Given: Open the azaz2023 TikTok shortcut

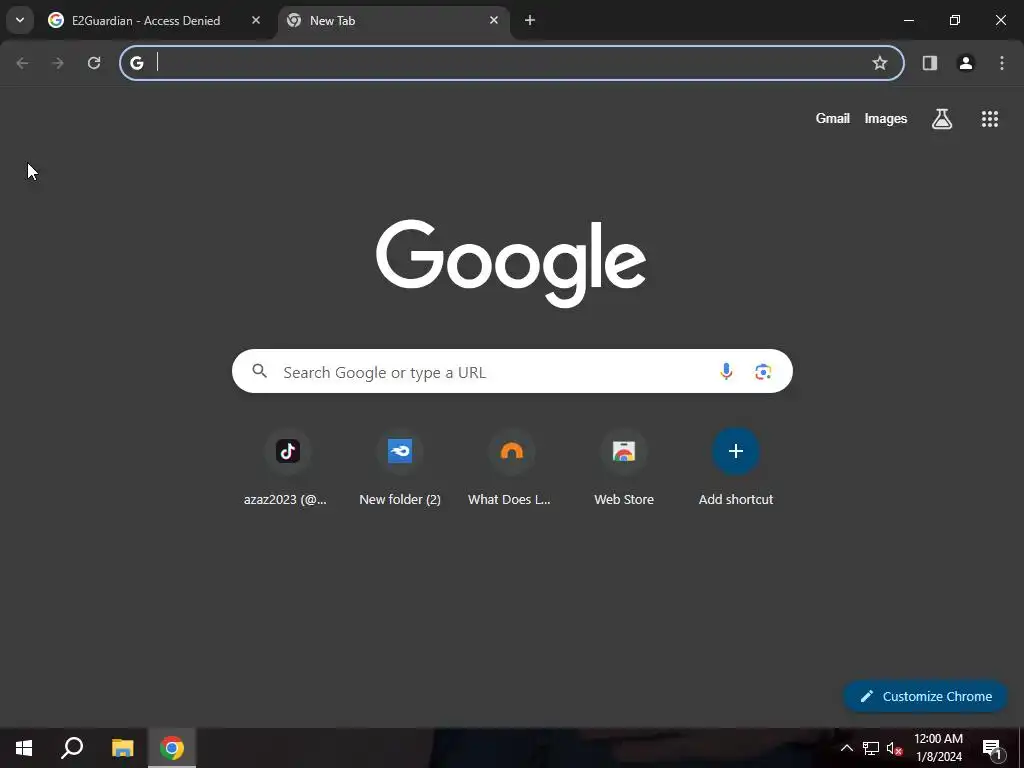Looking at the screenshot, I should [287, 451].
